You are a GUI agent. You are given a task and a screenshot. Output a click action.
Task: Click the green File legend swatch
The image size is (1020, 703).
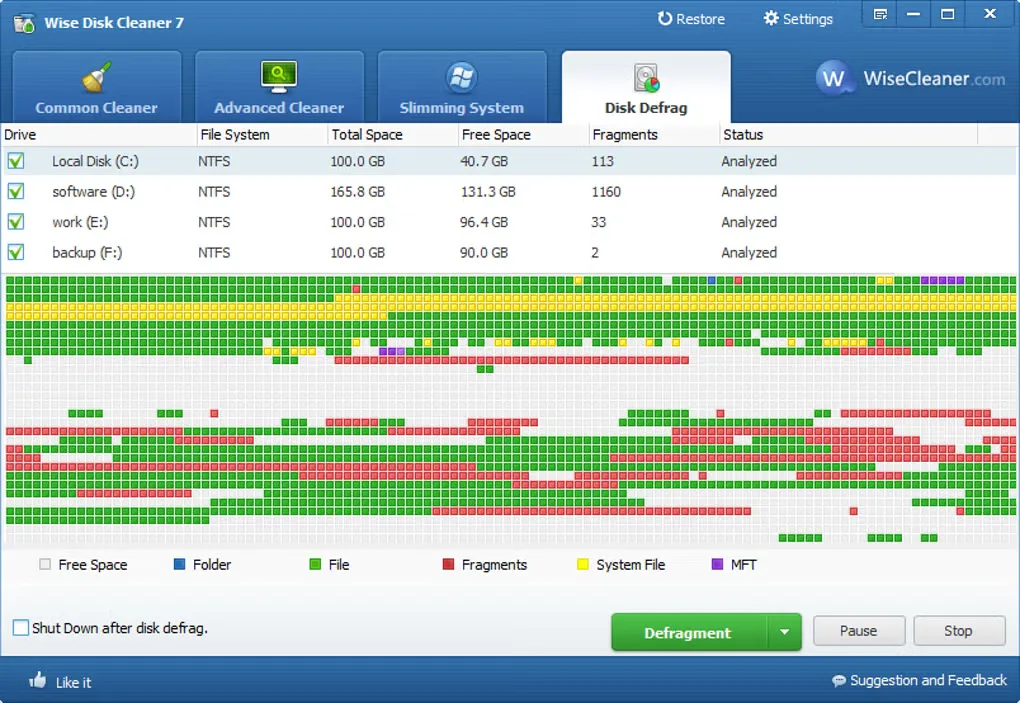(x=315, y=564)
